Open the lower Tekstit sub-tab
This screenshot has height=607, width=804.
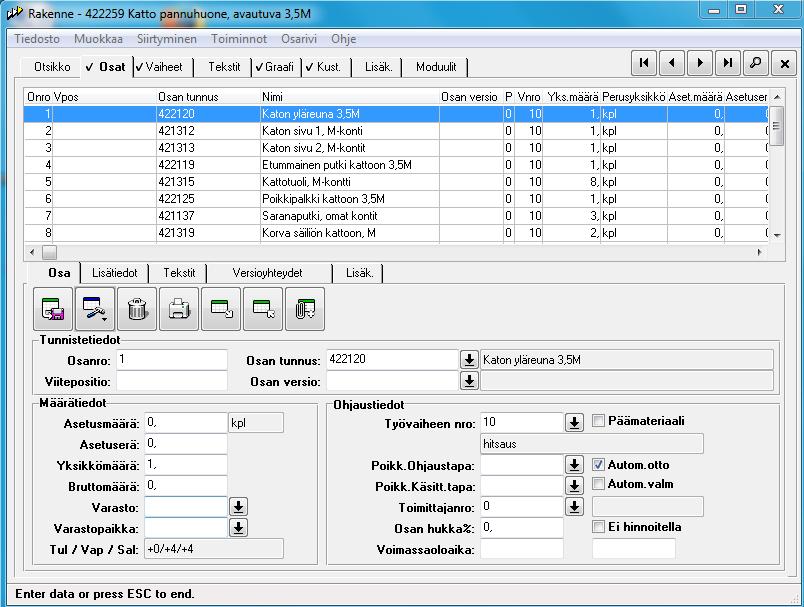coord(179,273)
